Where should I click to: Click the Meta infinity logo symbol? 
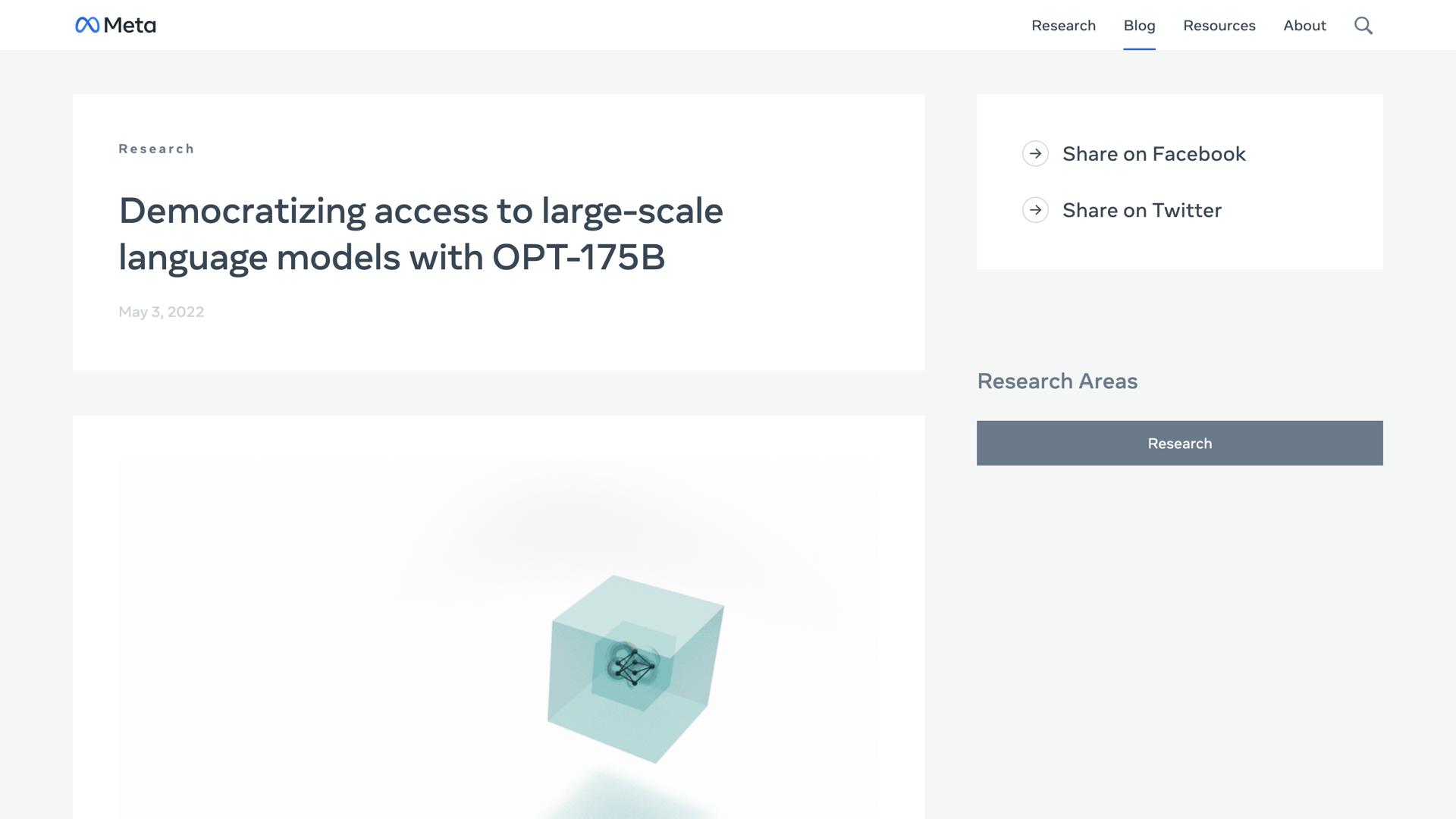87,26
